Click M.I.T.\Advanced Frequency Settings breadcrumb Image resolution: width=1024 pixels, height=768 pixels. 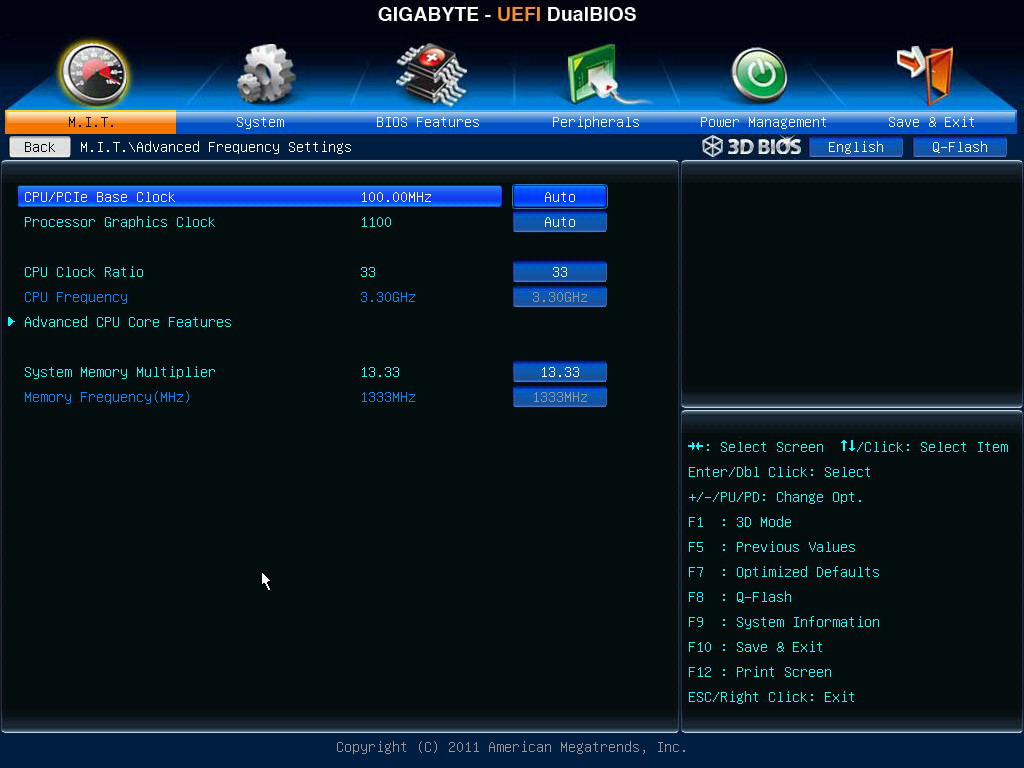216,147
